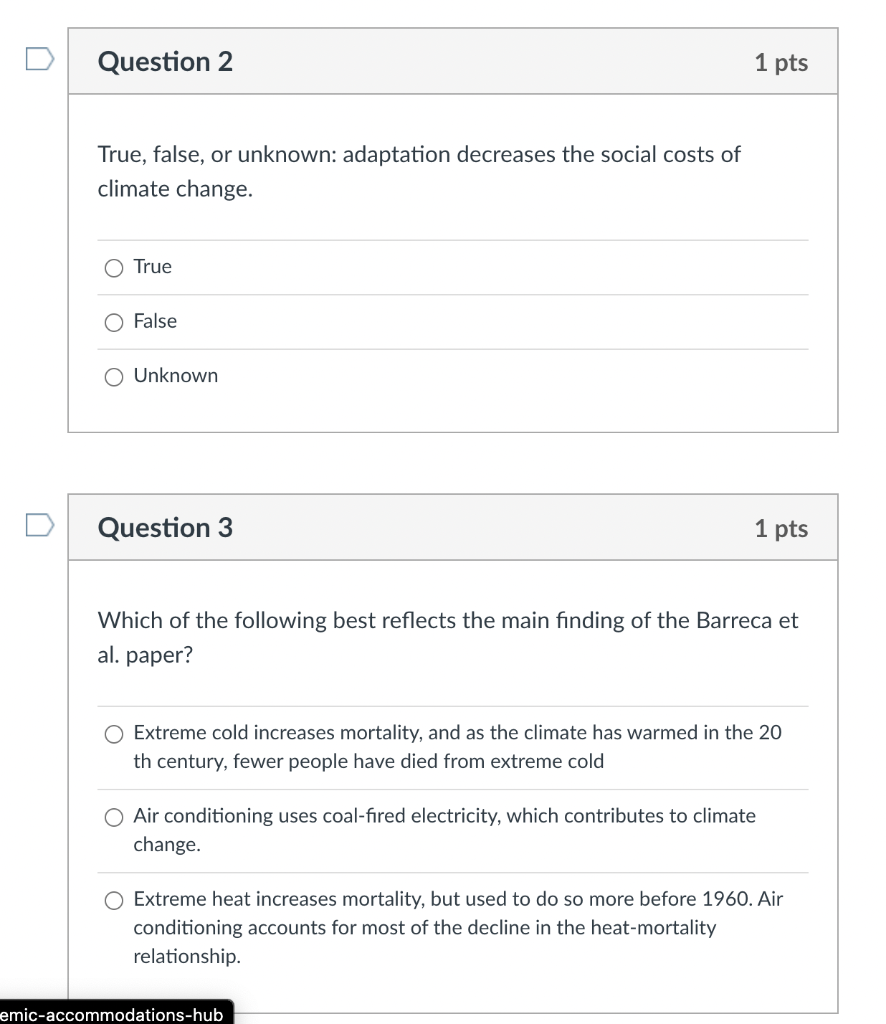Click the 1 pts label on Question 3
Screen dimensions: 886x1024
[x=781, y=528]
